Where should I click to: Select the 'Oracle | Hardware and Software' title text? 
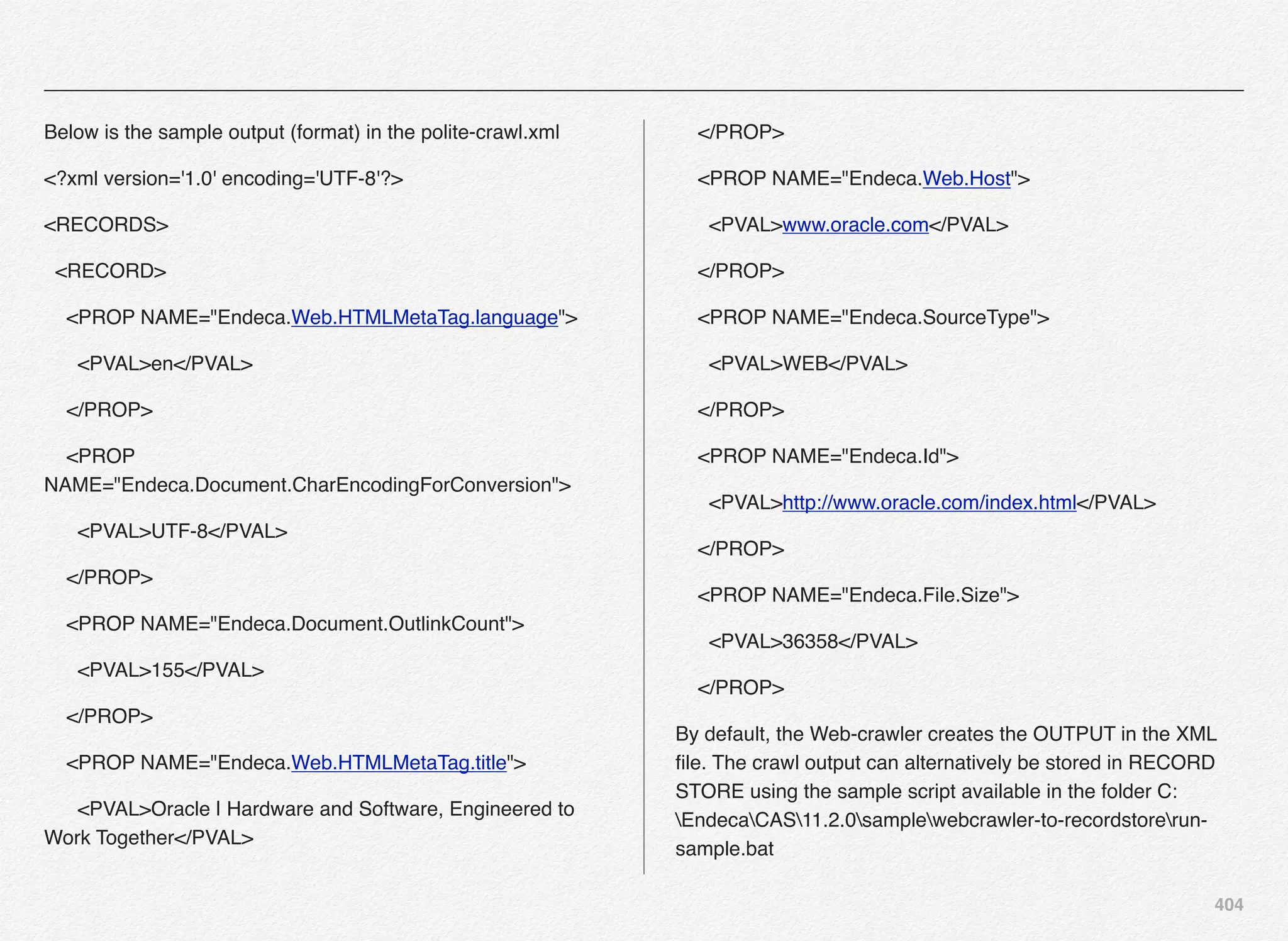click(326, 810)
